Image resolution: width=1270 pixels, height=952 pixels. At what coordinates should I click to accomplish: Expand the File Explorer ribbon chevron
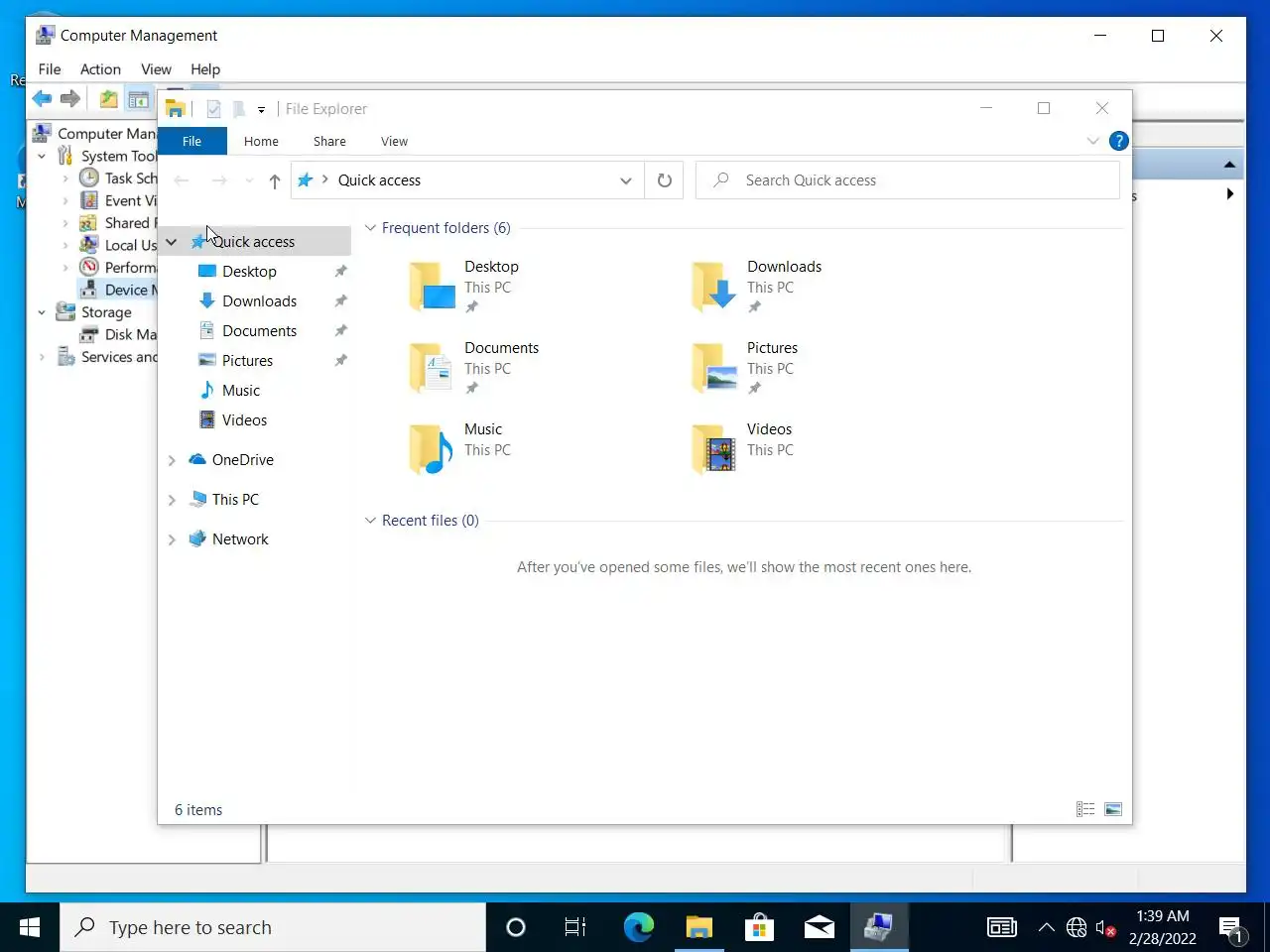(x=1092, y=141)
